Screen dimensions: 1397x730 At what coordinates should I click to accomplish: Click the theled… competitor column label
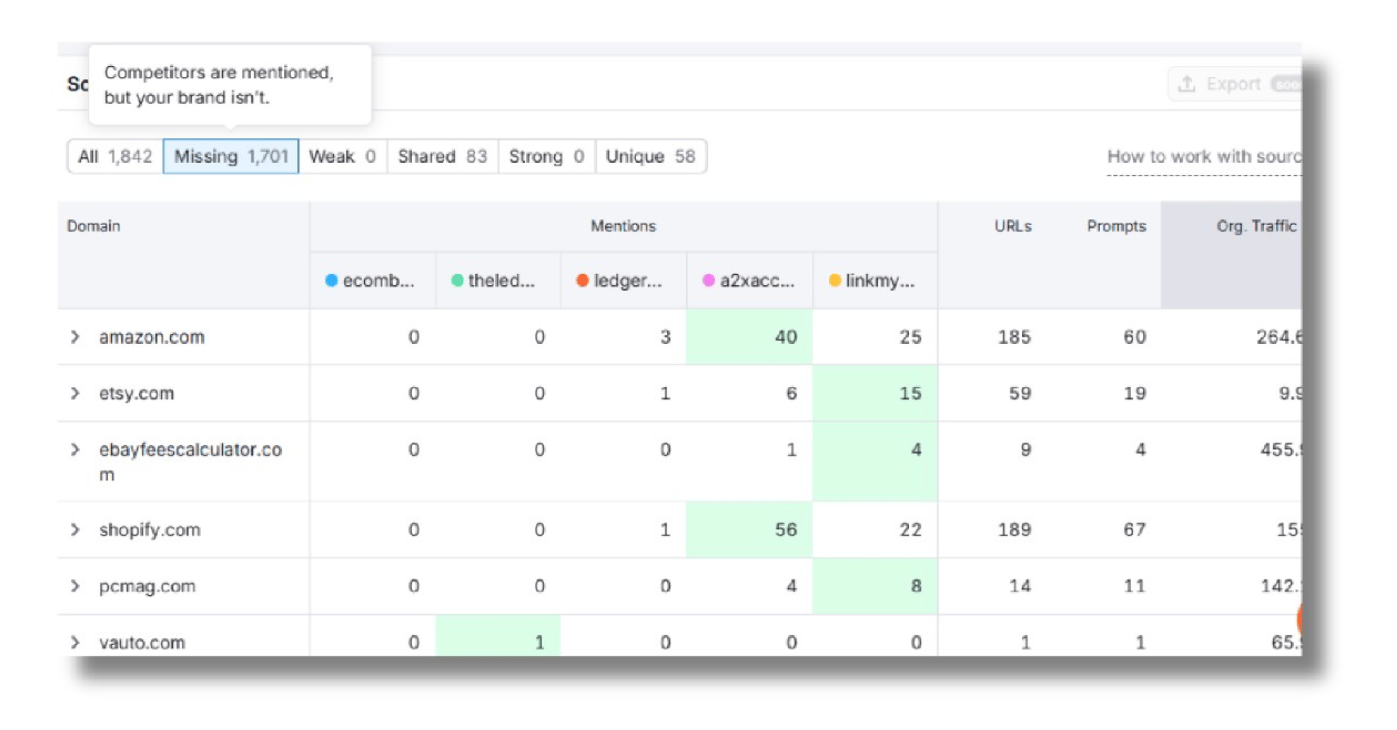coord(502,281)
